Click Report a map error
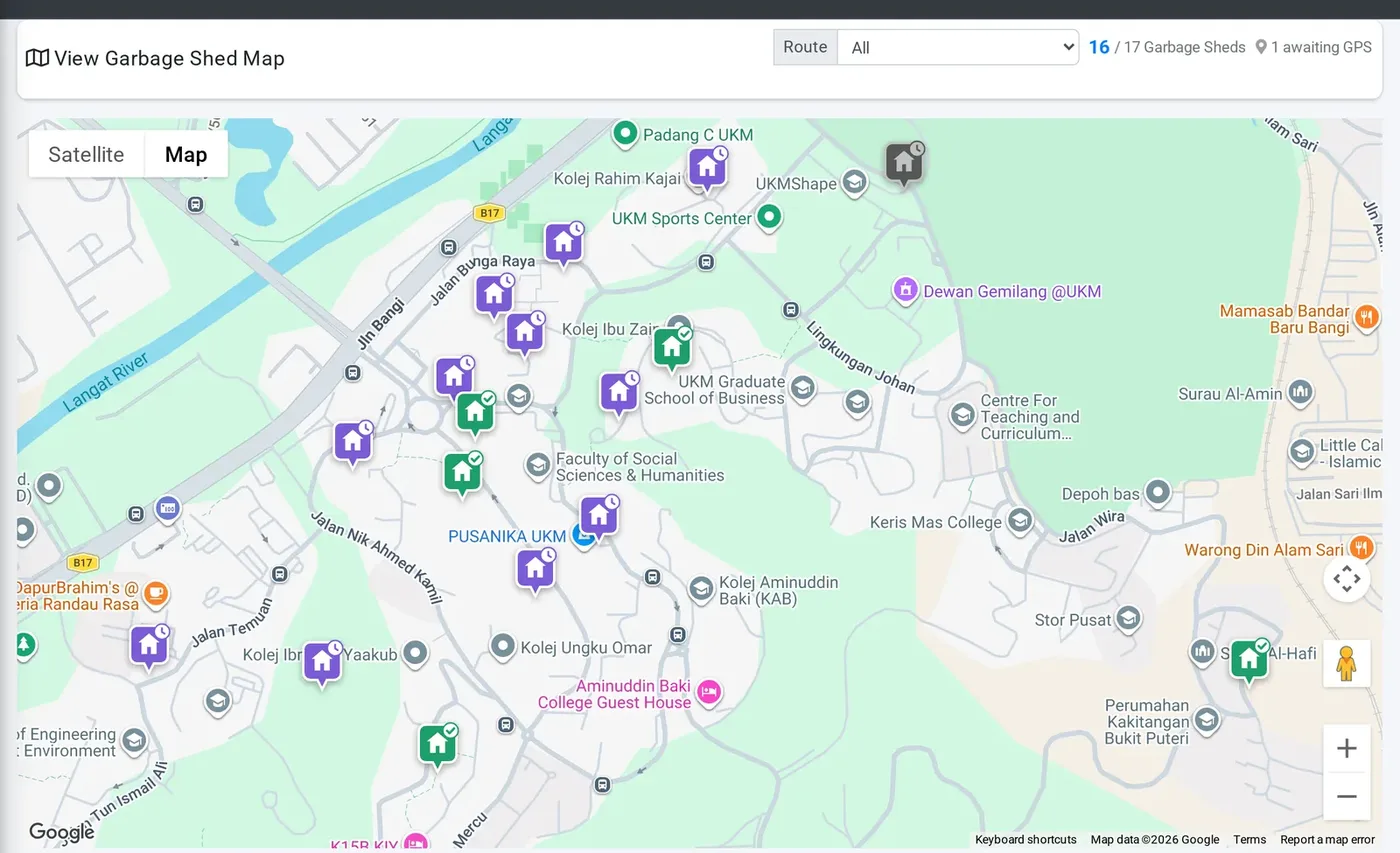The height and width of the screenshot is (853, 1400). pyautogui.click(x=1327, y=840)
